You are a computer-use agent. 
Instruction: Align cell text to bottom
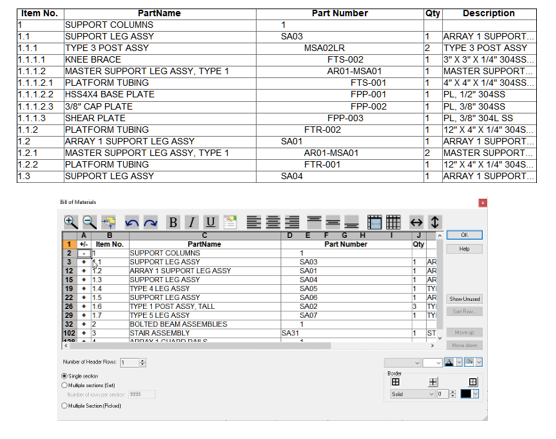(x=351, y=222)
